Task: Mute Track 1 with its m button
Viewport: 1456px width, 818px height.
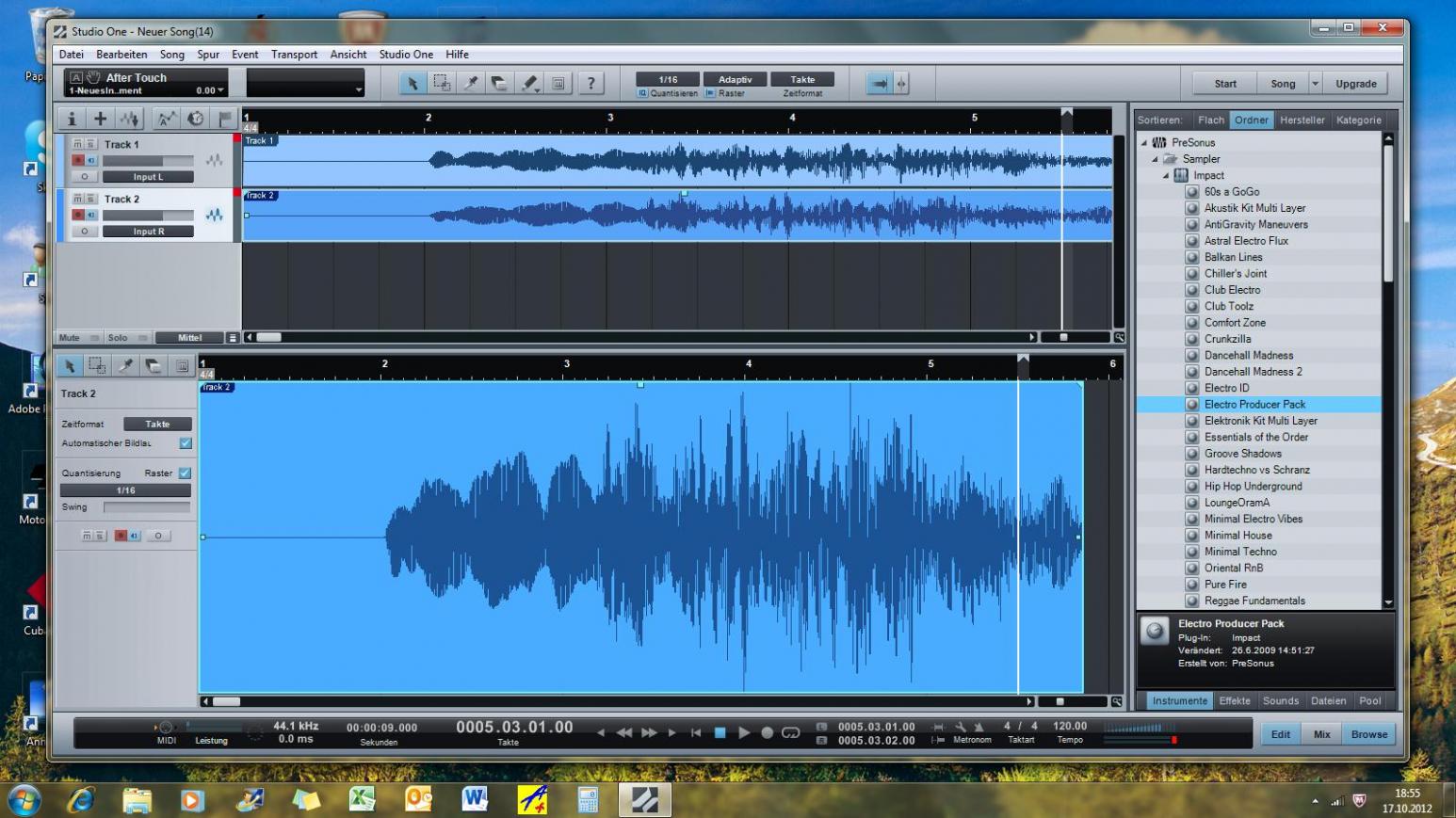Action: 78,144
